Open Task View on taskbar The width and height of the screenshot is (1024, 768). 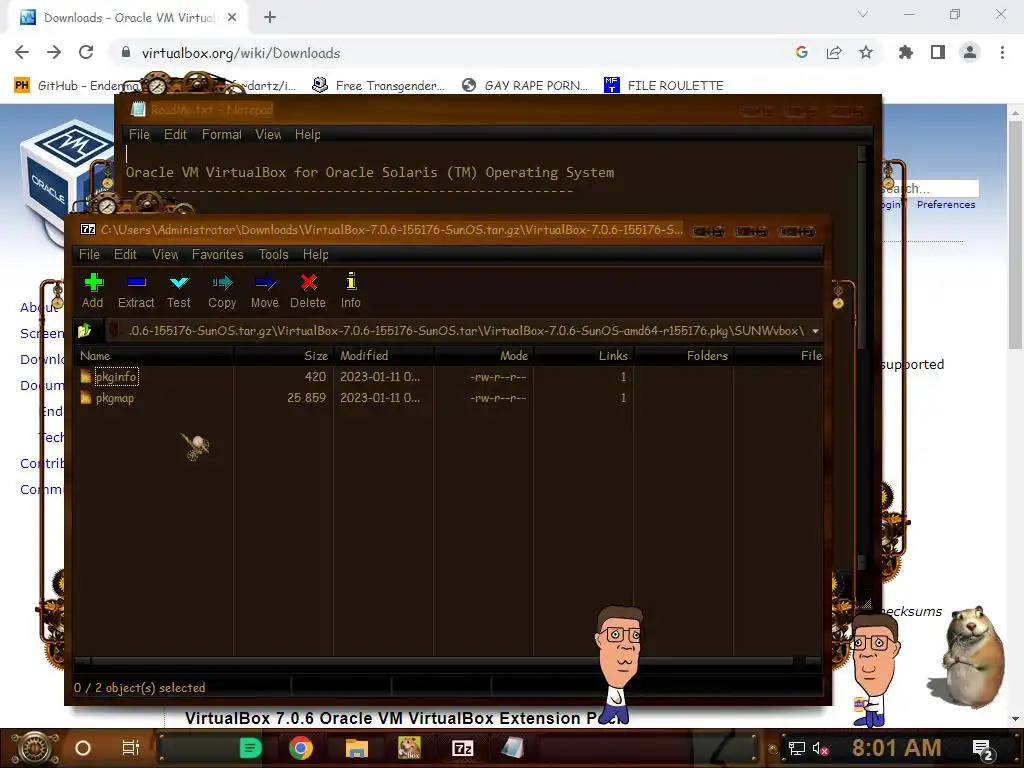pos(131,748)
